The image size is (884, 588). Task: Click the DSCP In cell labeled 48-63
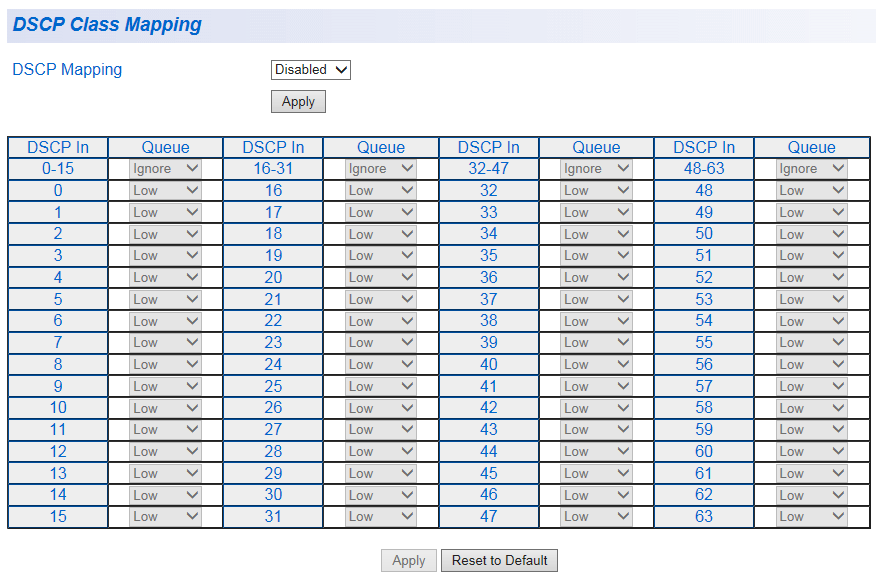click(x=704, y=169)
